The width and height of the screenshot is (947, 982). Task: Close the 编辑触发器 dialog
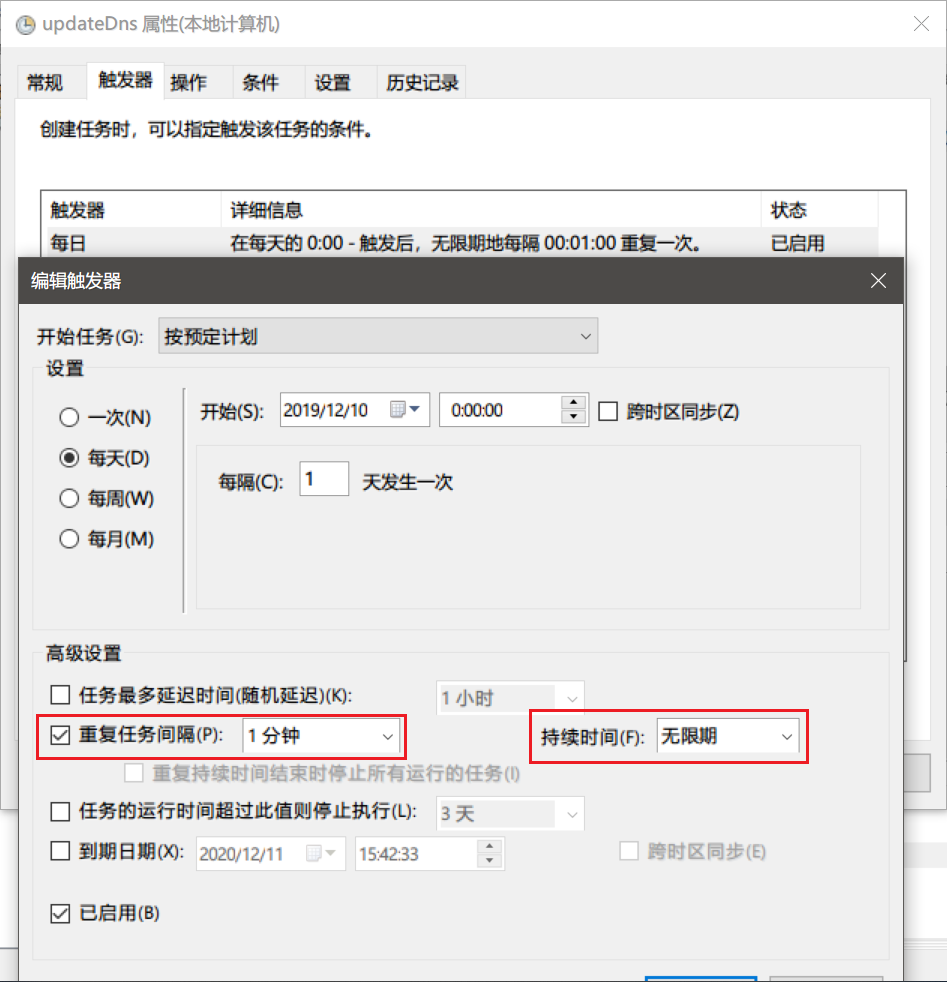(878, 280)
